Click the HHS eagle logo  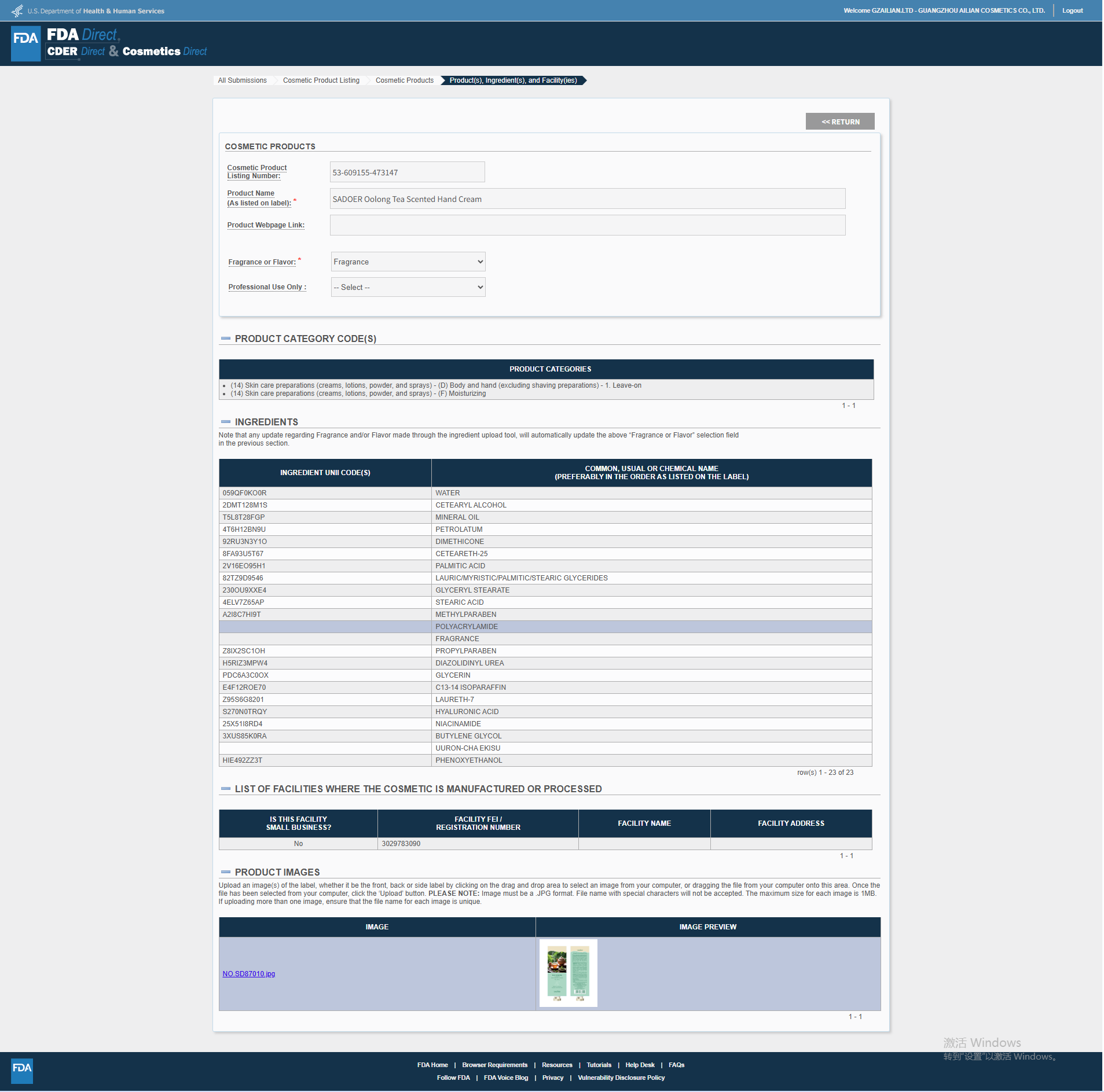point(17,10)
